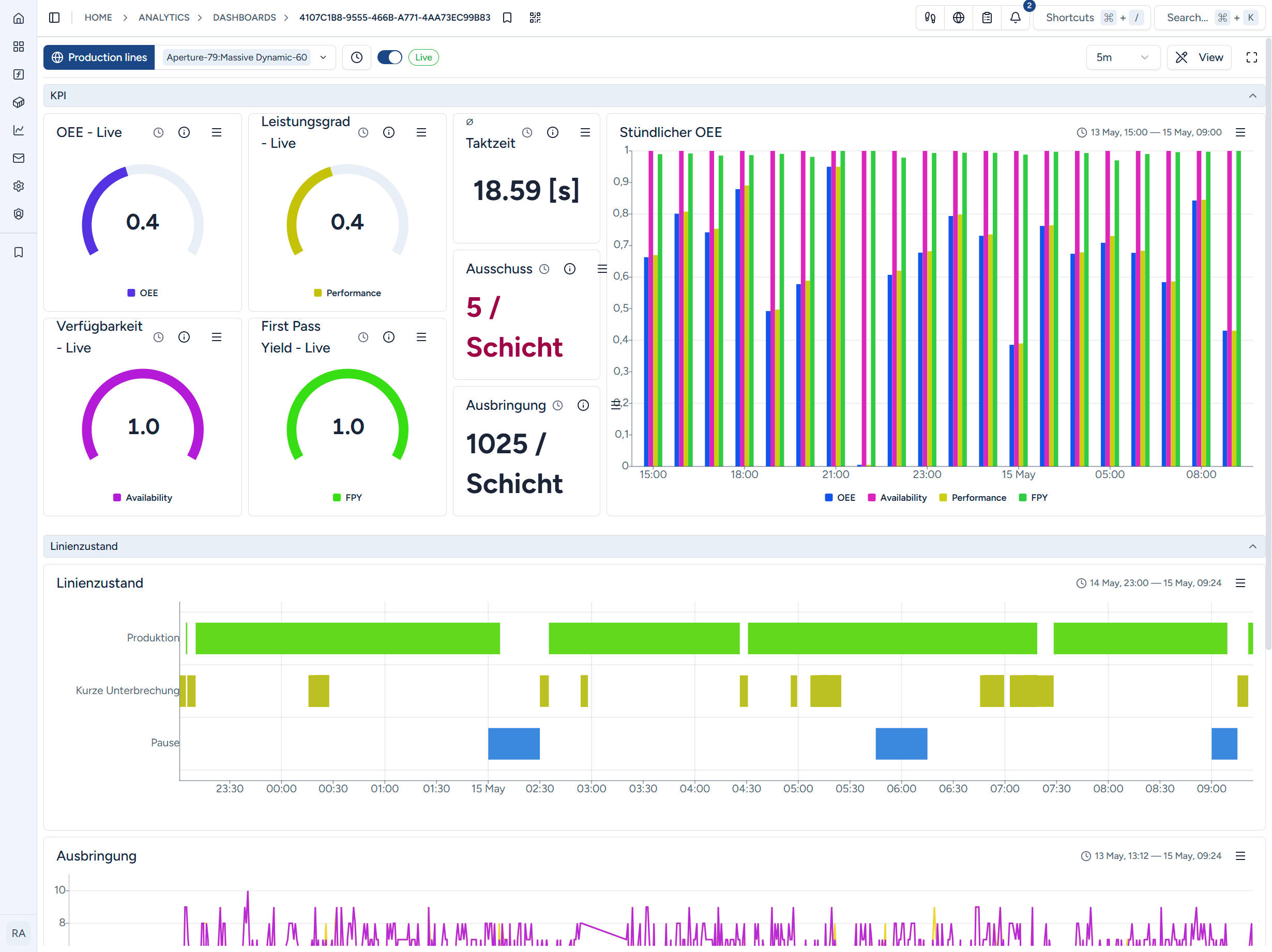Open the settings gear sidebar icon
Image resolution: width=1272 pixels, height=952 pixels.
(19, 186)
